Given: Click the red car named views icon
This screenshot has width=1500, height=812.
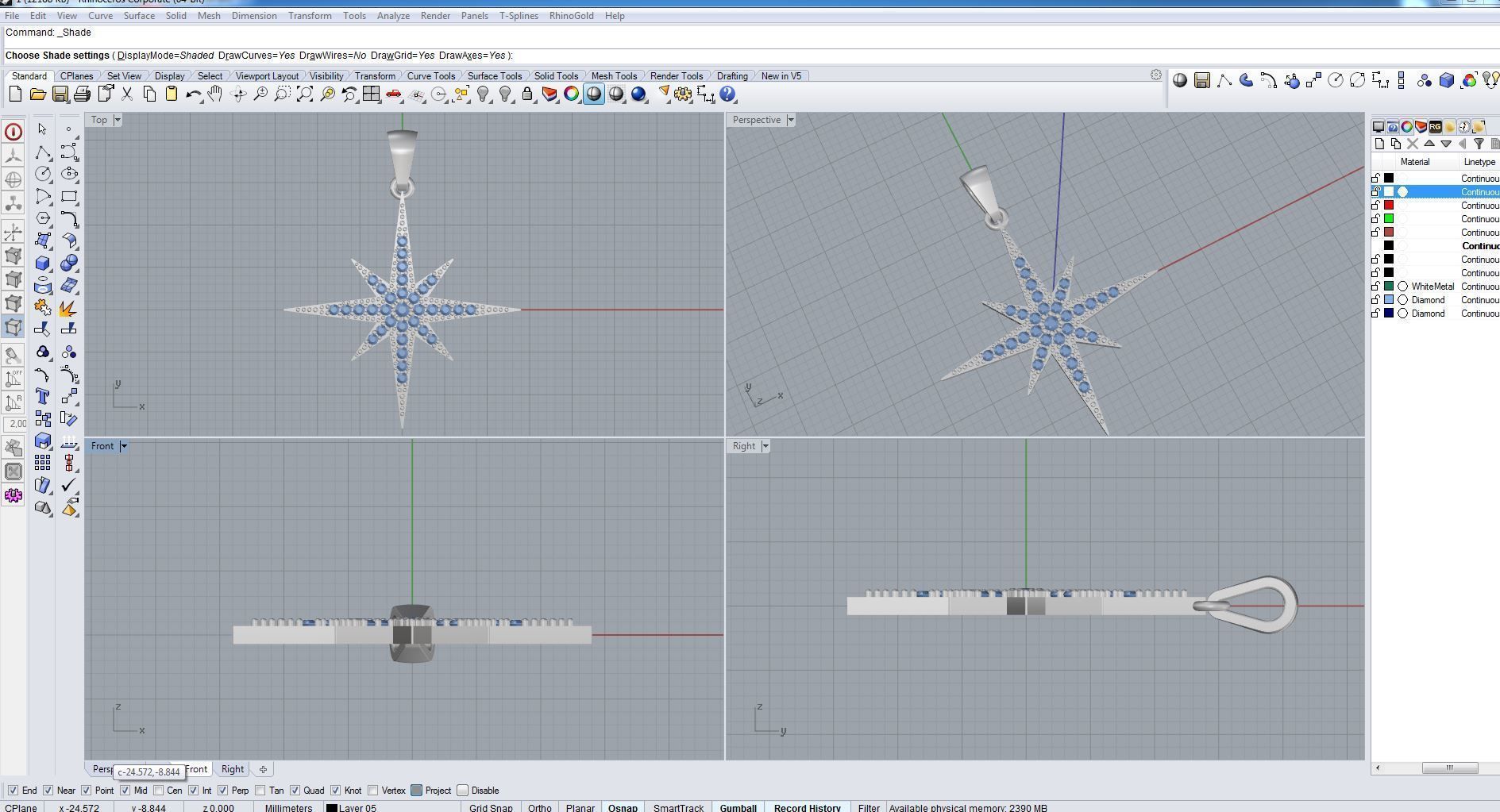Looking at the screenshot, I should click(393, 94).
